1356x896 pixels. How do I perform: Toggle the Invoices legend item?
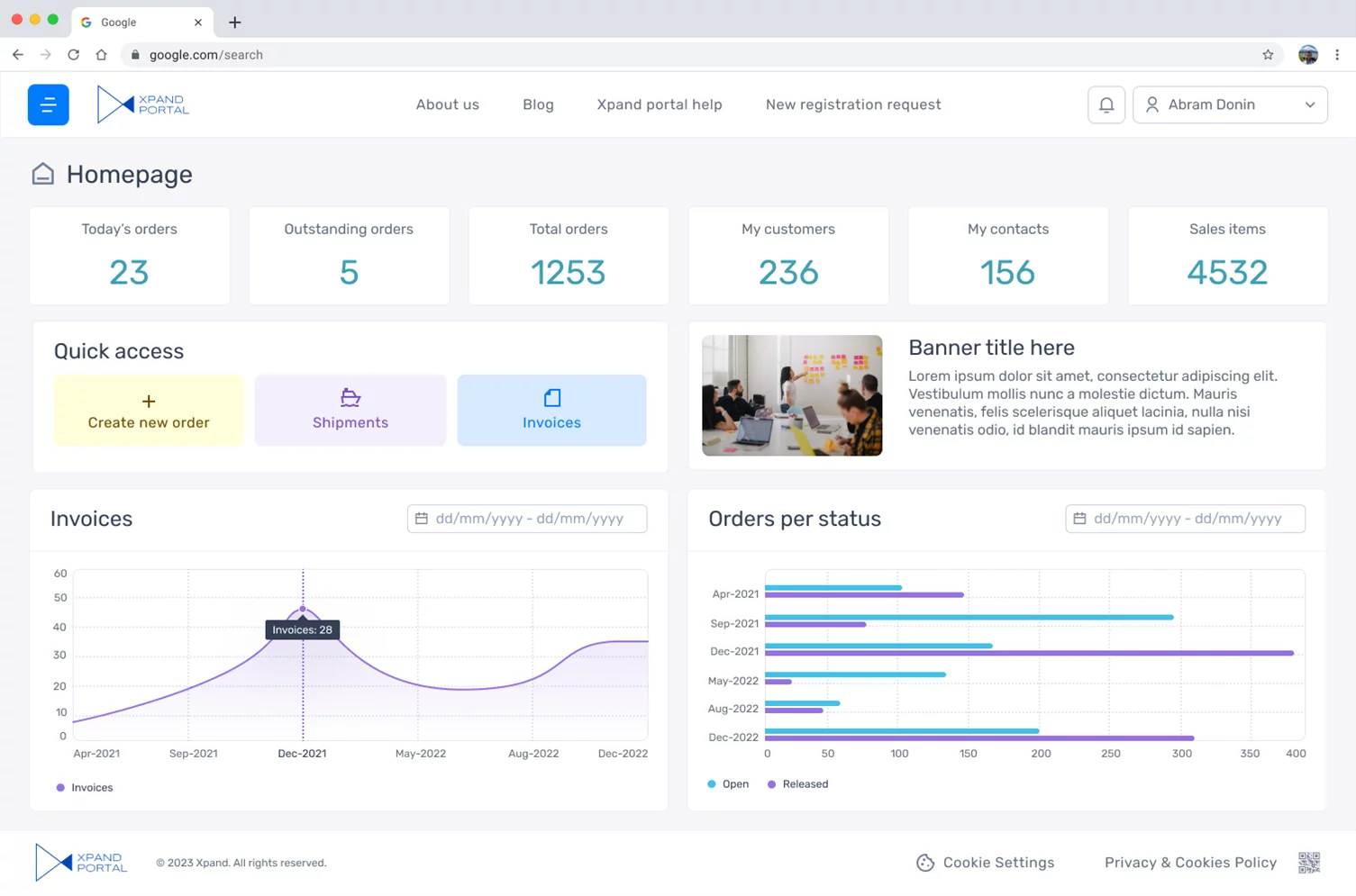pos(85,788)
